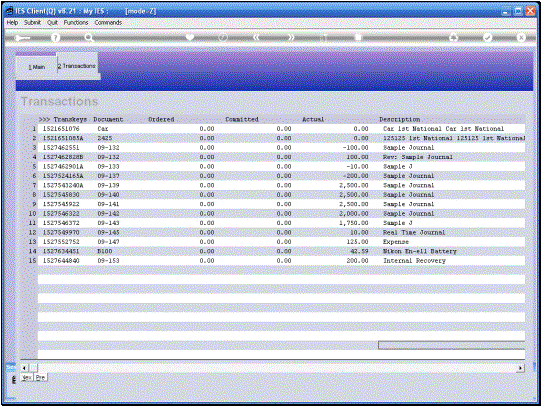Click the Nex button below grid
Image resolution: width=541 pixels, height=406 pixels.
click(x=27, y=377)
